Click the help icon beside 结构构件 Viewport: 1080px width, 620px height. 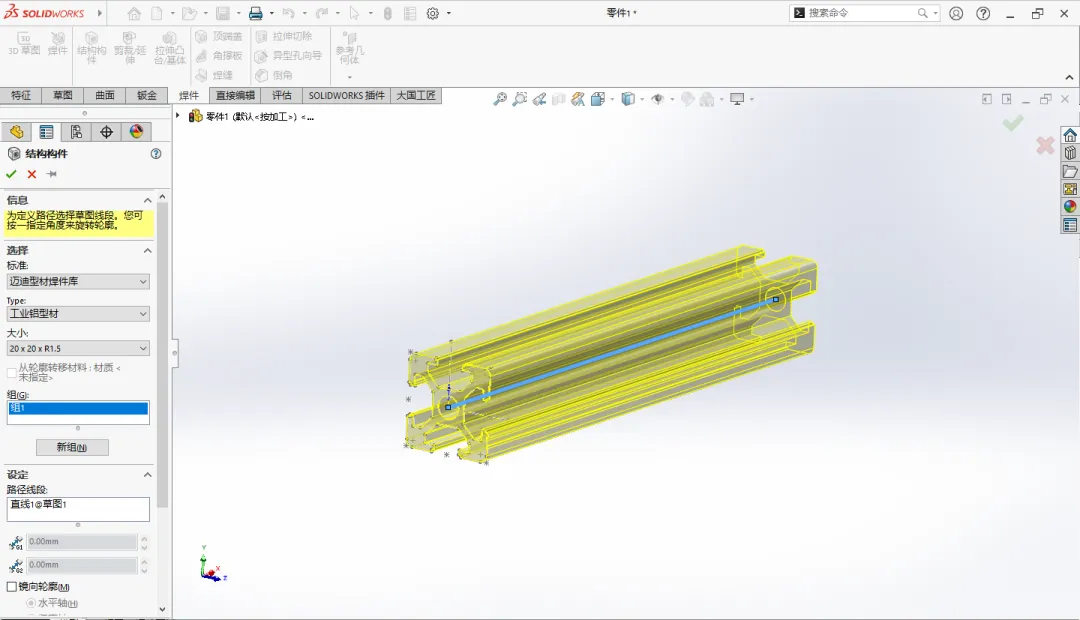click(x=156, y=154)
